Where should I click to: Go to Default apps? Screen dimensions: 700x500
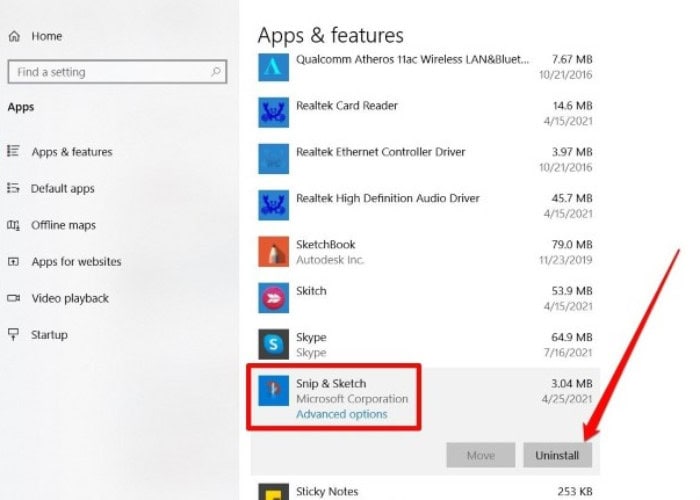pos(62,188)
